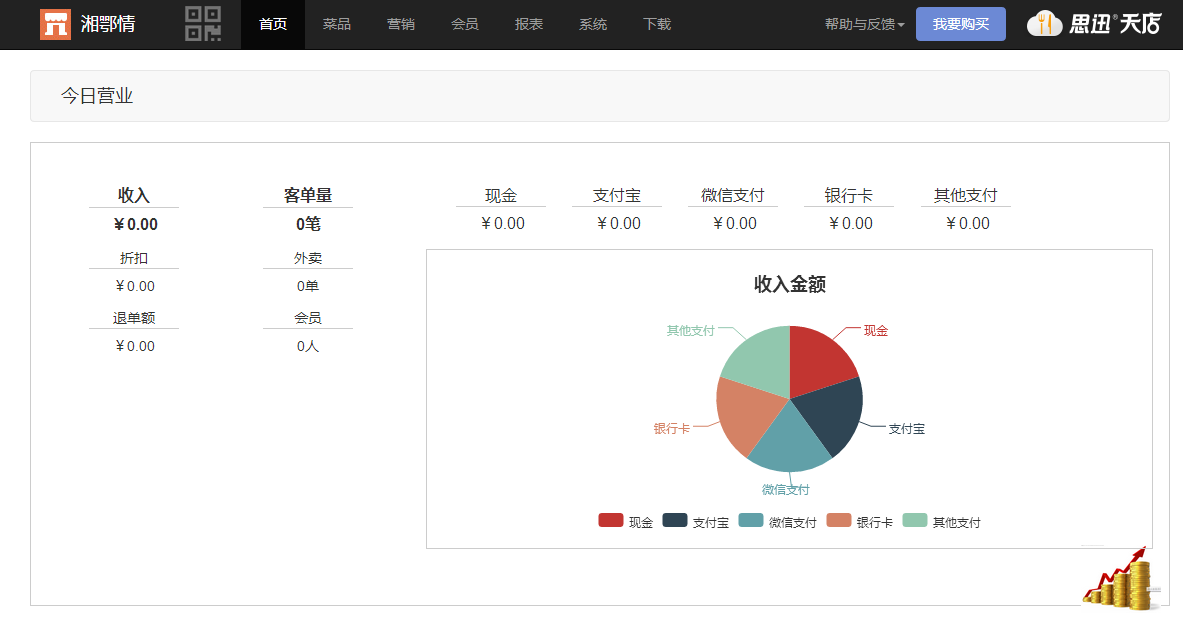The width and height of the screenshot is (1183, 635).
Task: Click the 收入 label
Action: pyautogui.click(x=134, y=195)
